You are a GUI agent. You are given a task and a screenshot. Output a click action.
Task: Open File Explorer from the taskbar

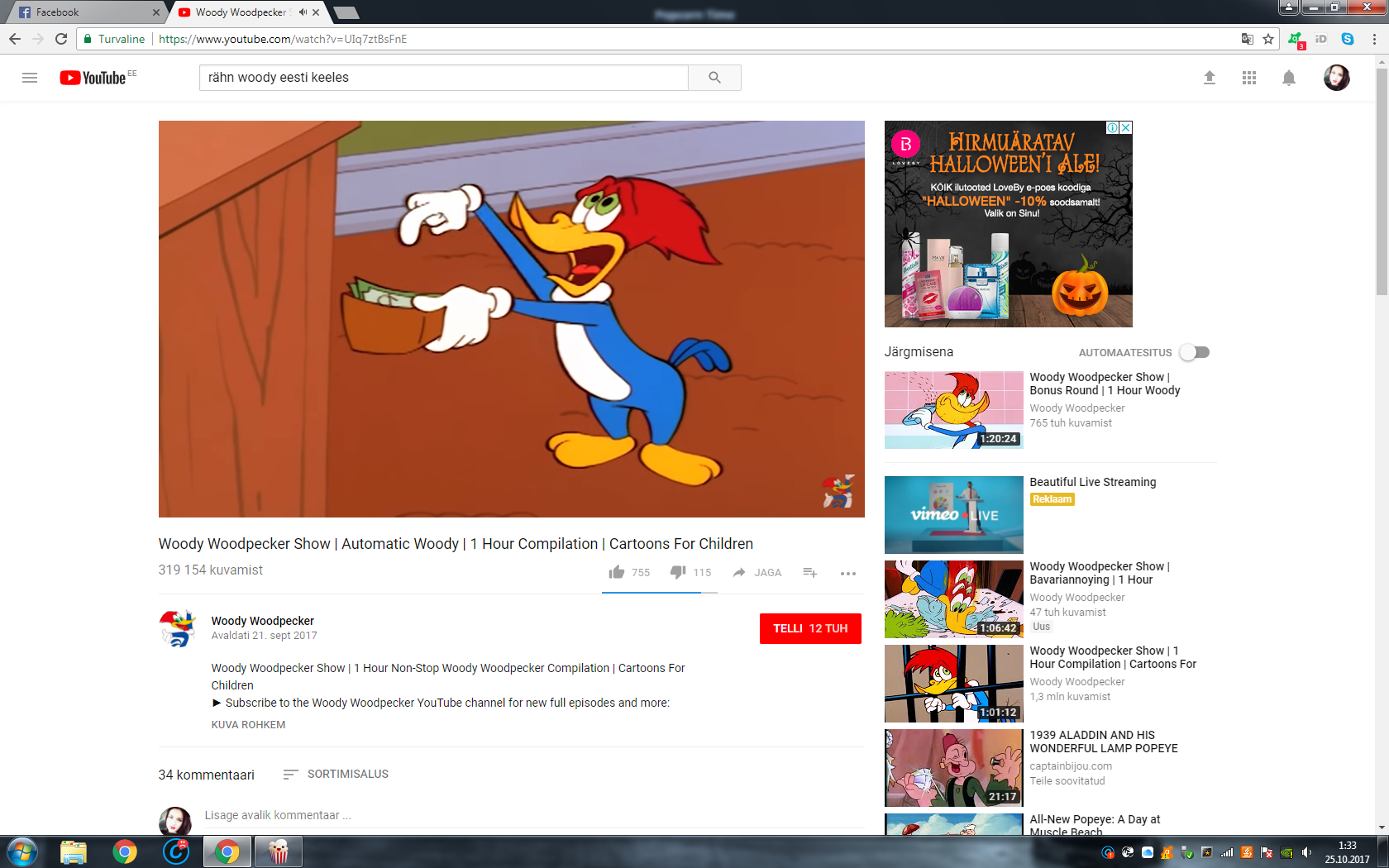74,851
